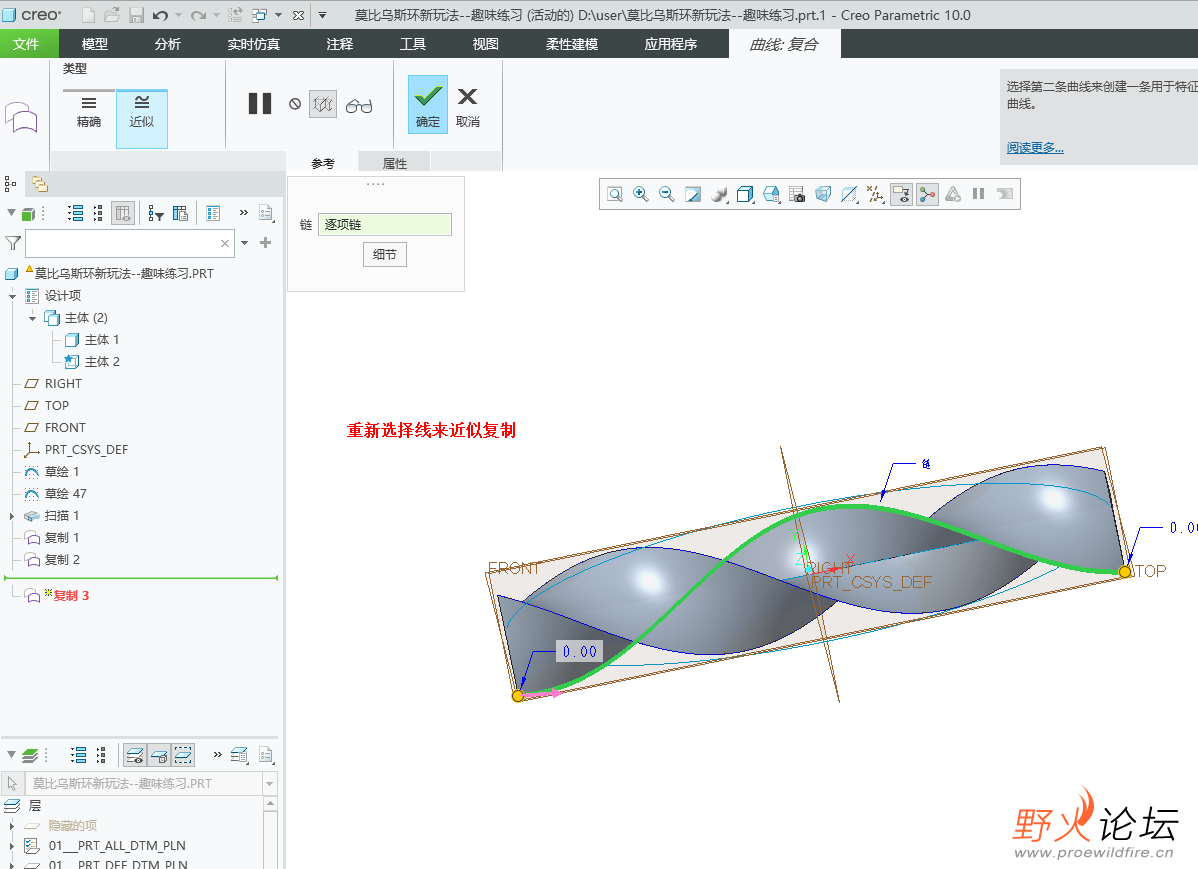This screenshot has width=1198, height=869.
Task: Switch to the 实时仿真 ribbon tab
Action: pos(254,44)
